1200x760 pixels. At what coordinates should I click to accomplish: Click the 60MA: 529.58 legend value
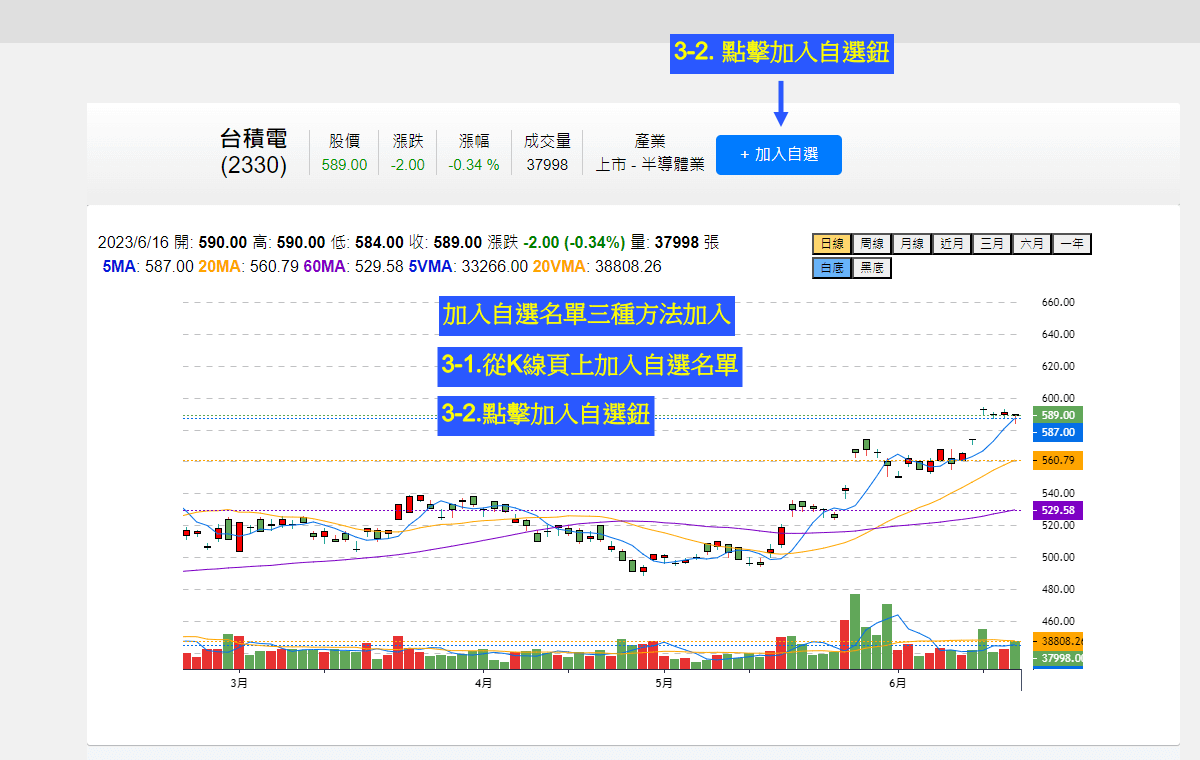click(354, 267)
